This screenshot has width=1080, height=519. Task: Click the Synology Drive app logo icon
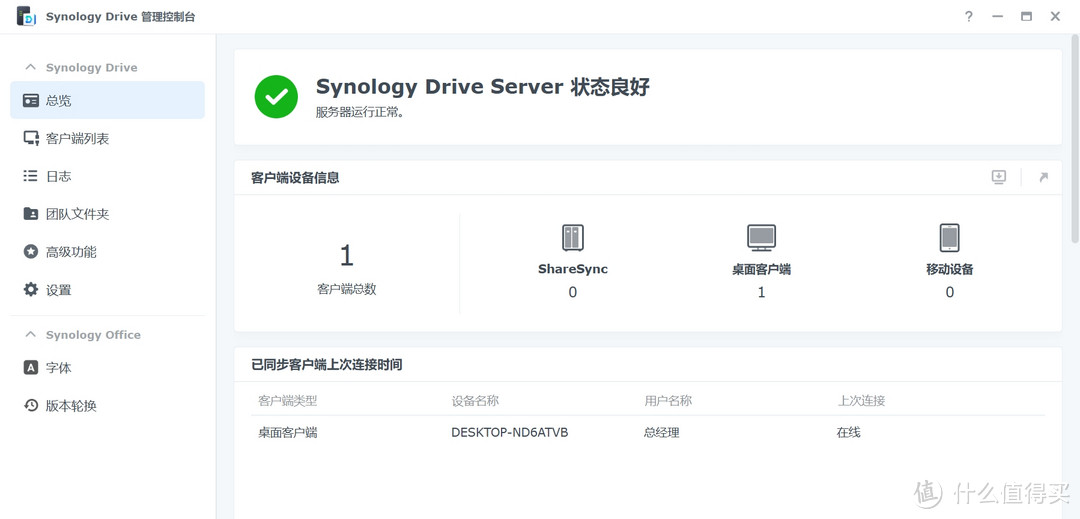26,17
